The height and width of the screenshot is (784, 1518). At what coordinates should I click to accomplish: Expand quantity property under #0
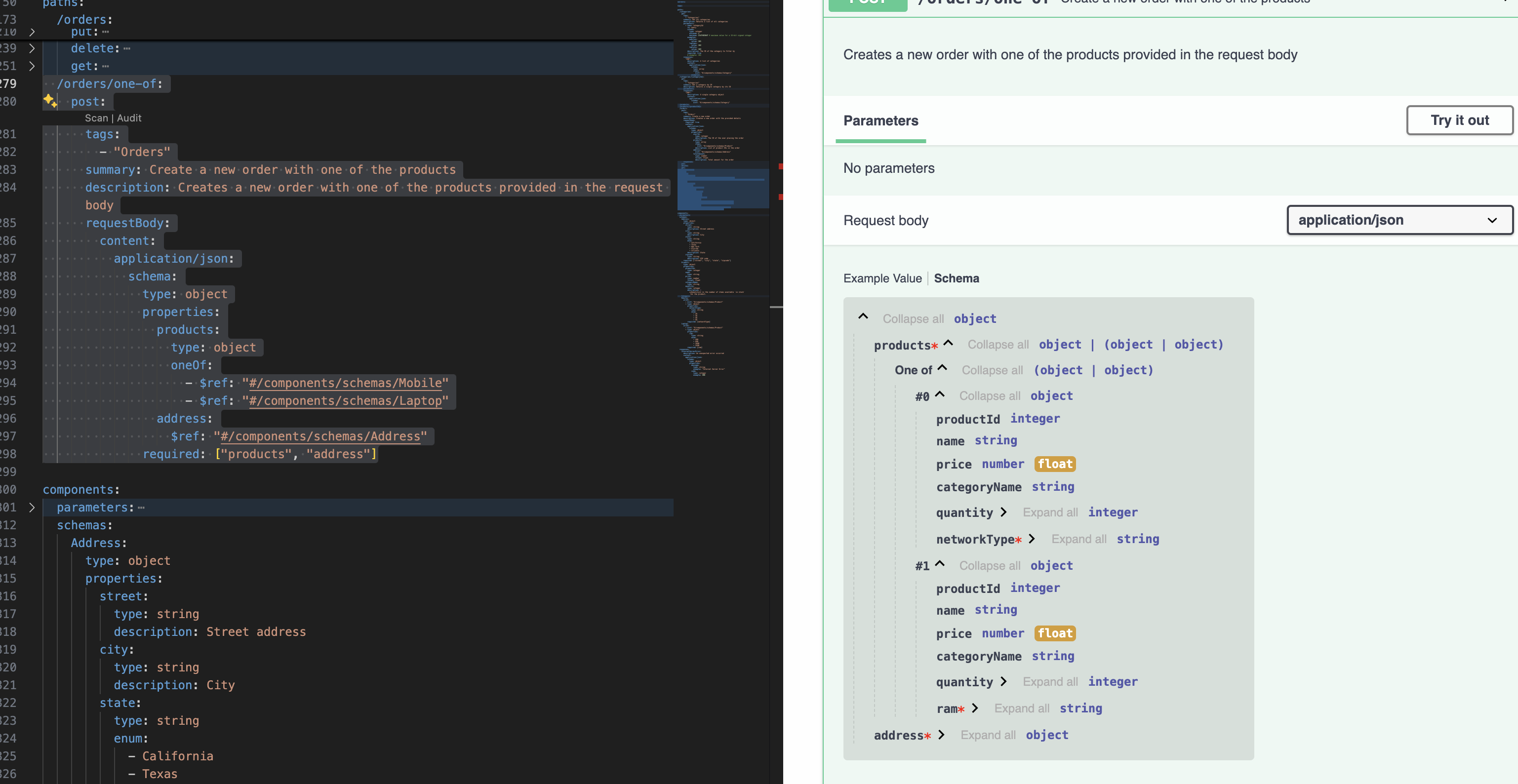1003,512
